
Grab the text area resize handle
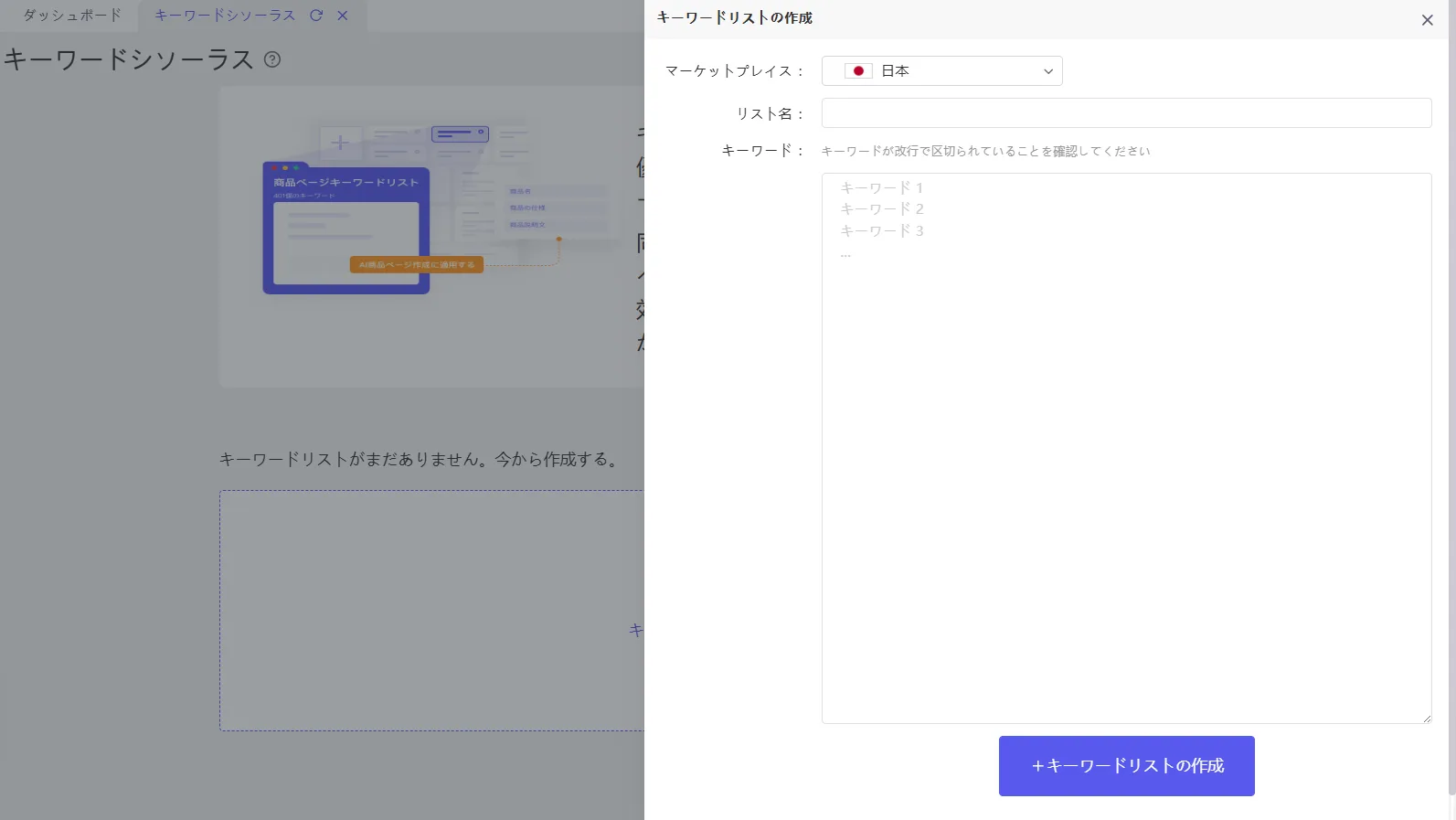pyautogui.click(x=1426, y=718)
